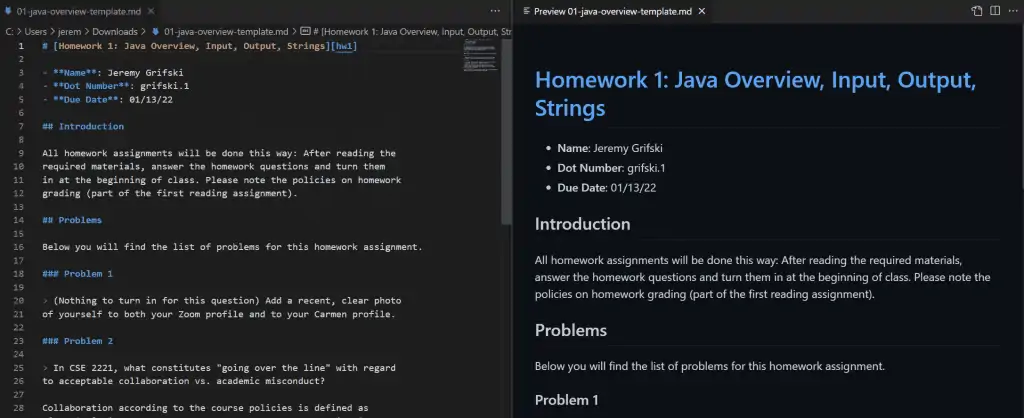Click 'Problems' heading in the preview

[x=571, y=330]
